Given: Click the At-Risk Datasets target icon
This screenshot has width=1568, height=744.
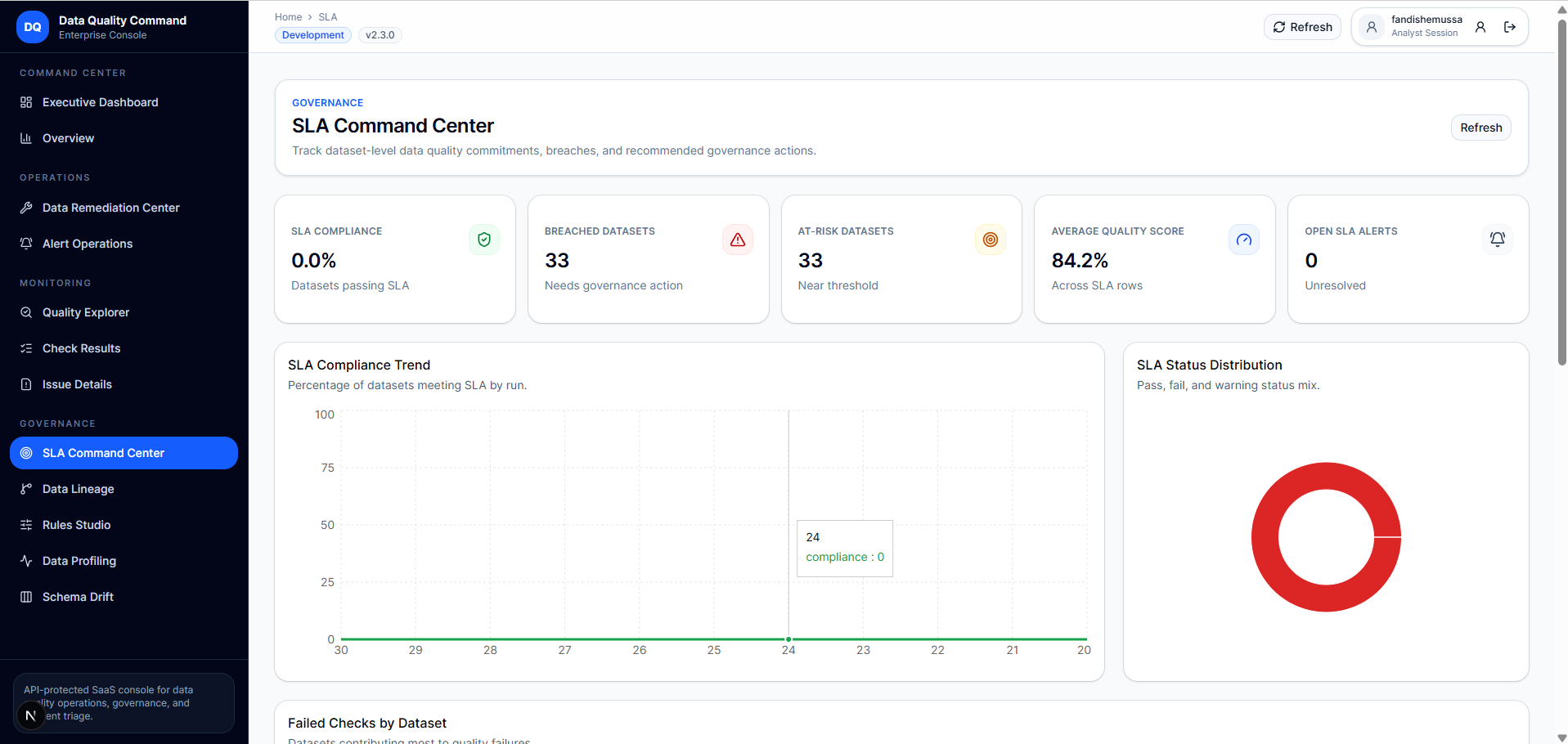Looking at the screenshot, I should pyautogui.click(x=991, y=240).
